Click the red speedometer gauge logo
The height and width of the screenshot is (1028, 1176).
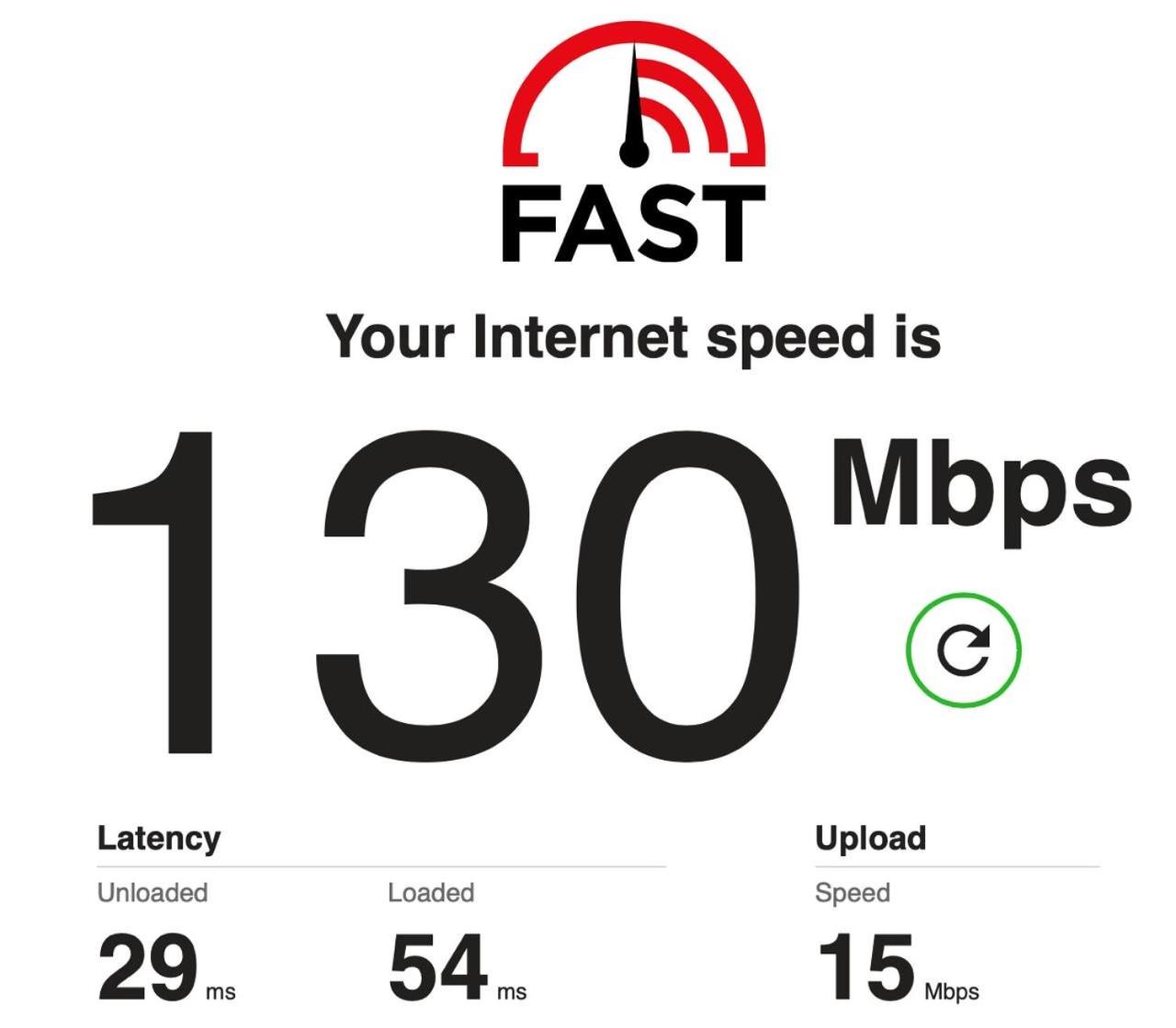[634, 95]
